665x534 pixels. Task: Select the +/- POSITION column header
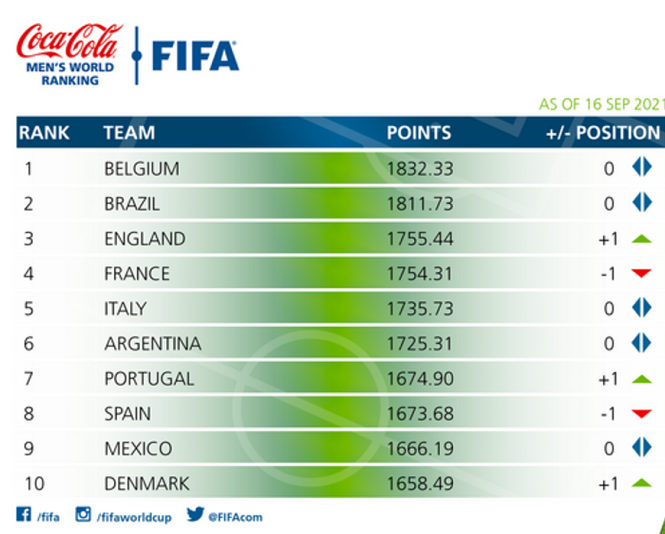[603, 133]
